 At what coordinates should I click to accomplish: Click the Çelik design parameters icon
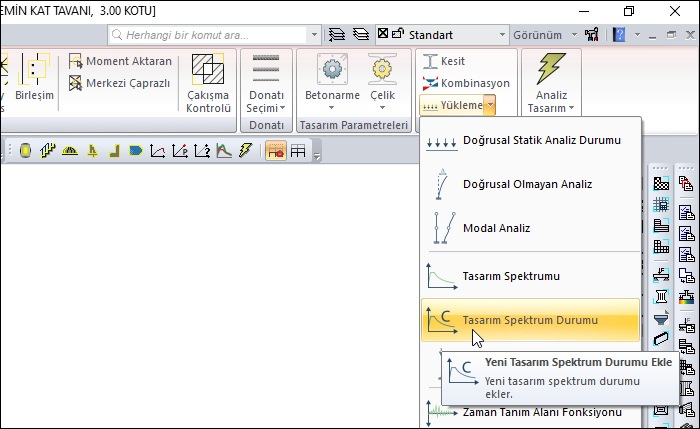pyautogui.click(x=382, y=71)
